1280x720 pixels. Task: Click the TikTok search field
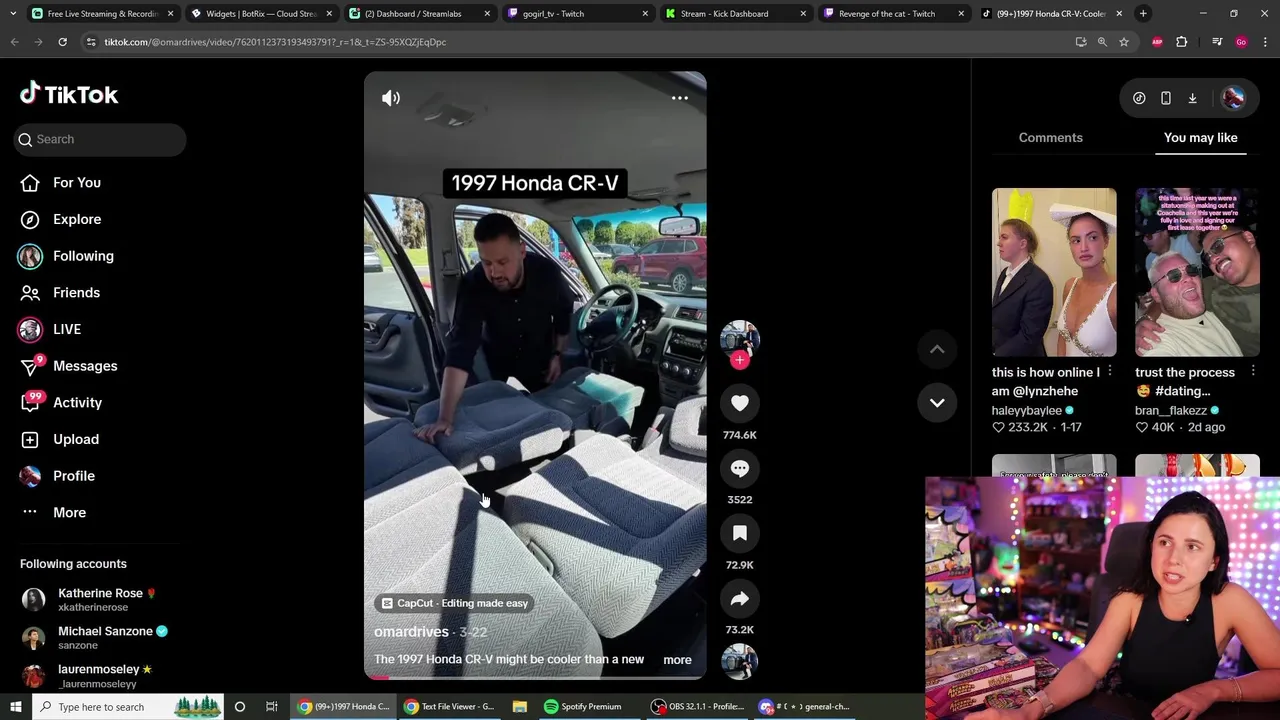click(x=100, y=139)
